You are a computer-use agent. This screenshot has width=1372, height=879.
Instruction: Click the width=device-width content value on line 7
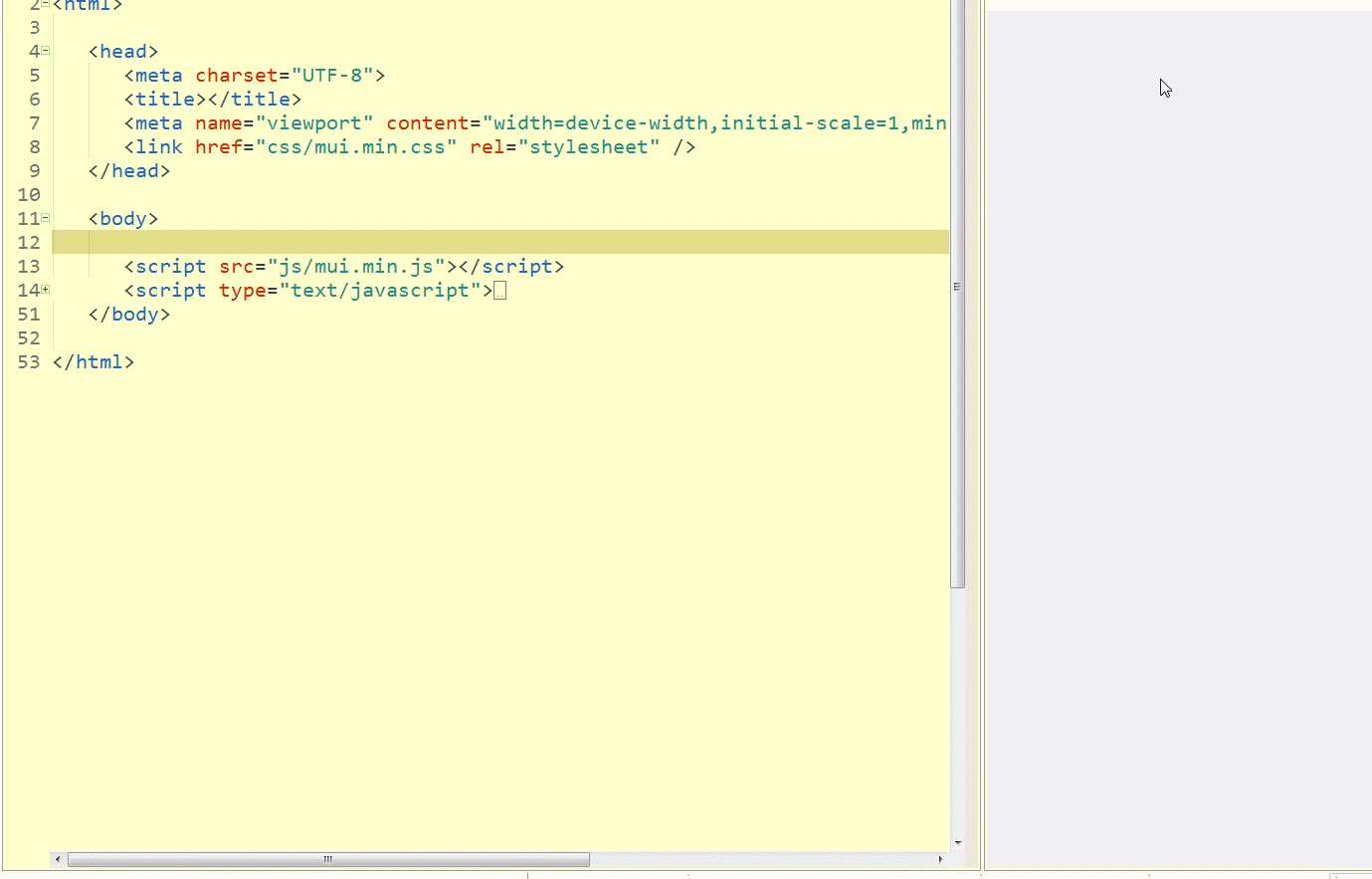(x=601, y=123)
